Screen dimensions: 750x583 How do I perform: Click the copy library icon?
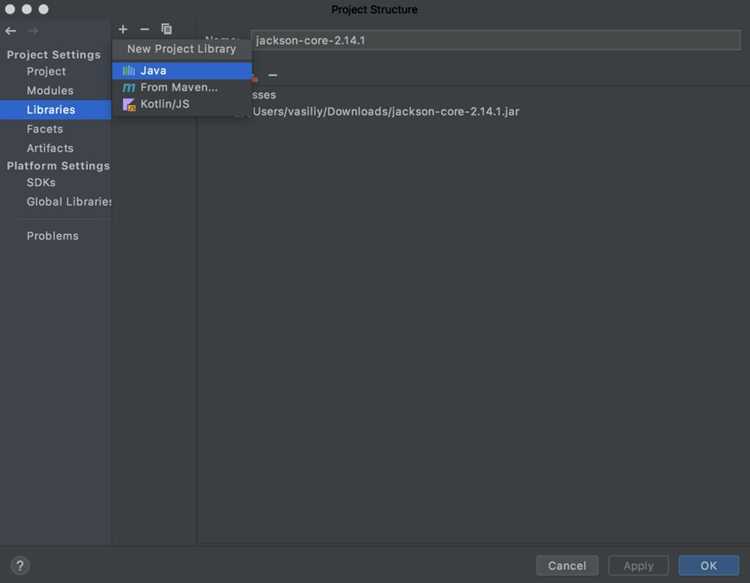tap(166, 29)
